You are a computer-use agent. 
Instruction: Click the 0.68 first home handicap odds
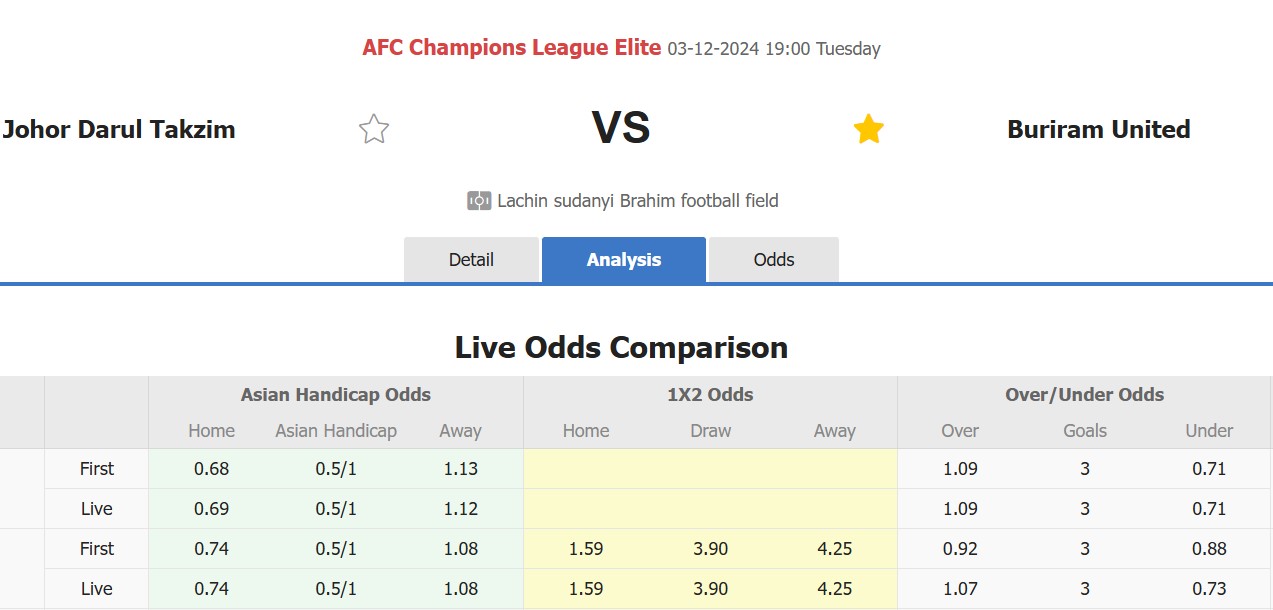point(212,469)
